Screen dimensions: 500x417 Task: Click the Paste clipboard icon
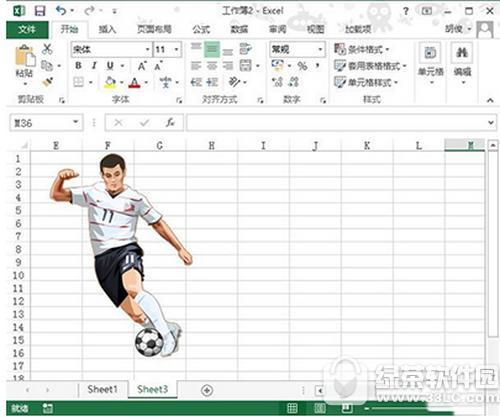(25, 56)
